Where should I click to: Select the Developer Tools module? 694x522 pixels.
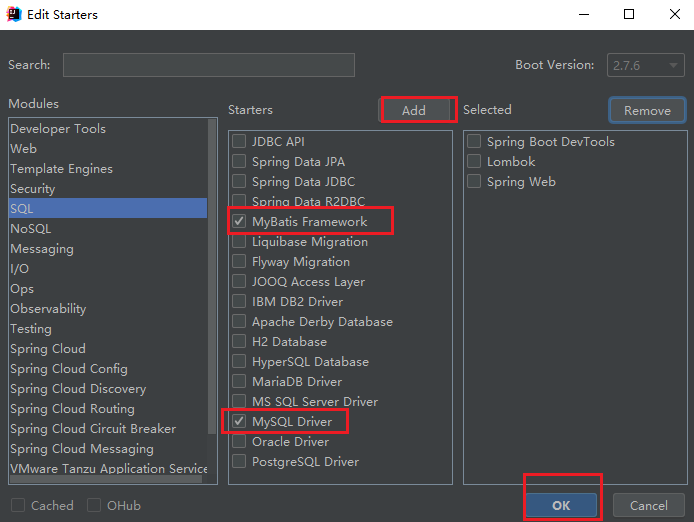pyautogui.click(x=58, y=129)
